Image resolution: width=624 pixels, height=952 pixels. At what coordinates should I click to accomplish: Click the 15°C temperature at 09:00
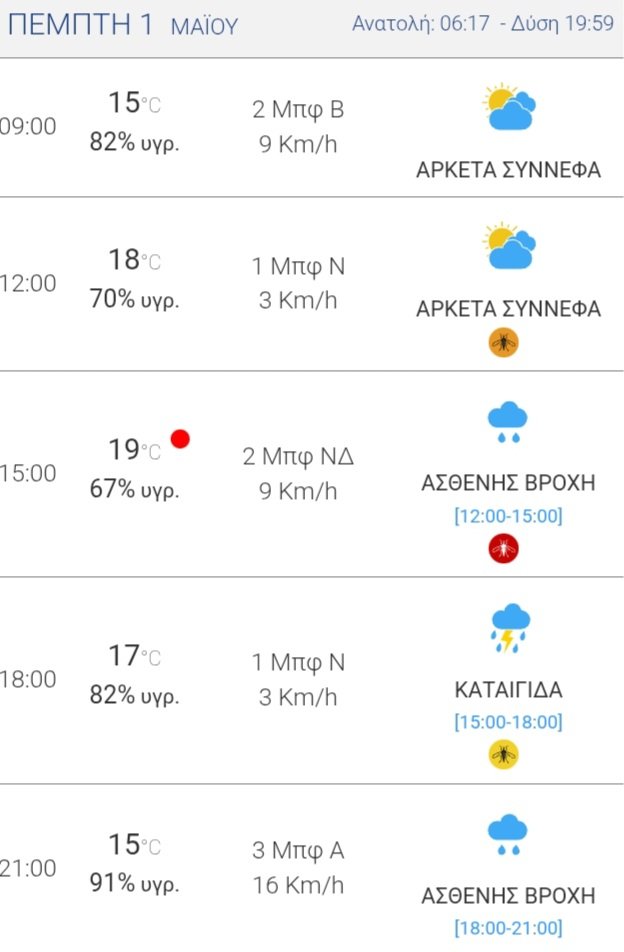(134, 103)
